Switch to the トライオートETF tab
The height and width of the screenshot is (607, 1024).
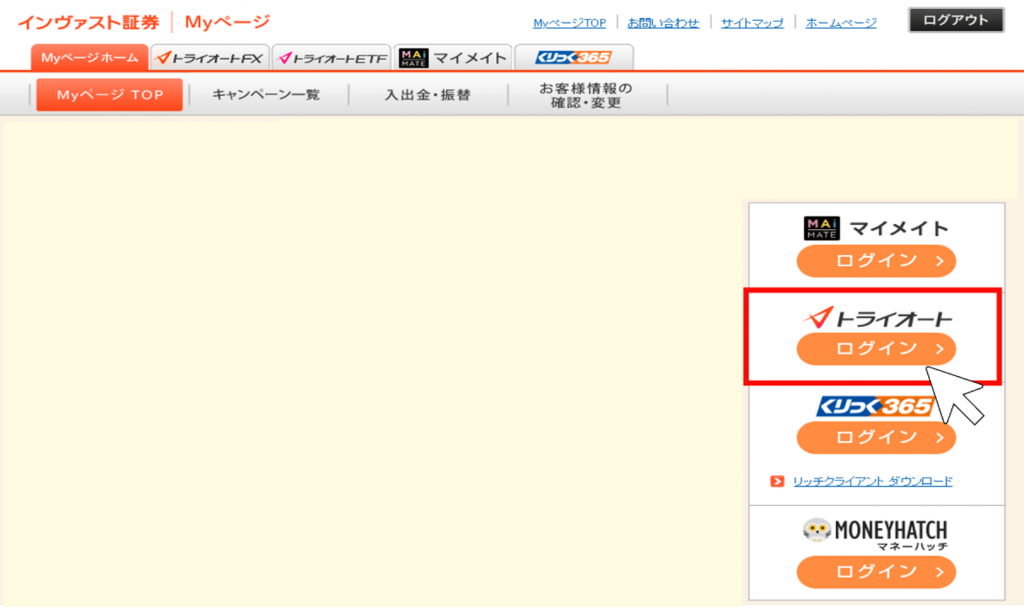tap(332, 57)
